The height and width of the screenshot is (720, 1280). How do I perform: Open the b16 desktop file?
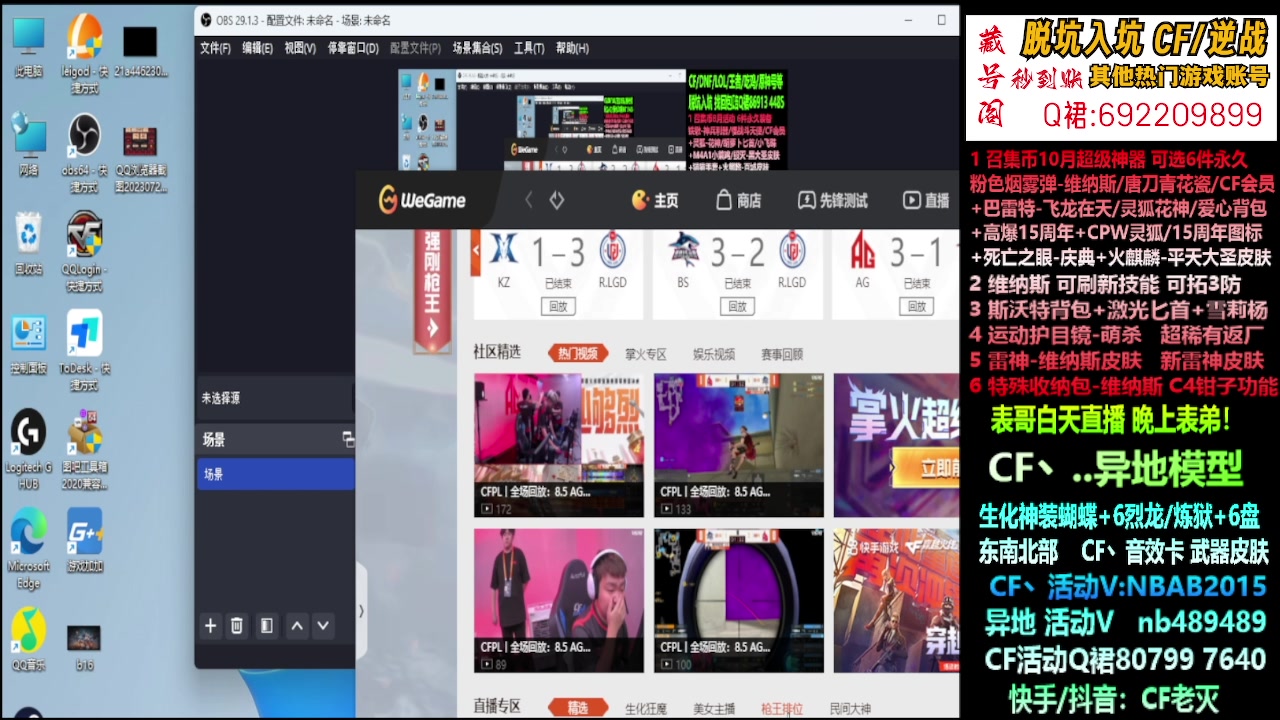coord(84,647)
